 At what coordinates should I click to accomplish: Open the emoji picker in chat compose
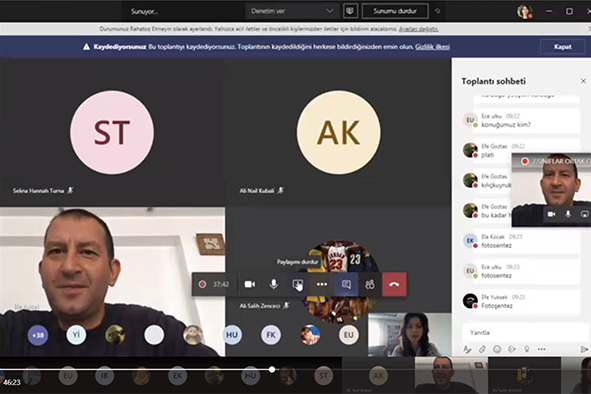pyautogui.click(x=497, y=350)
